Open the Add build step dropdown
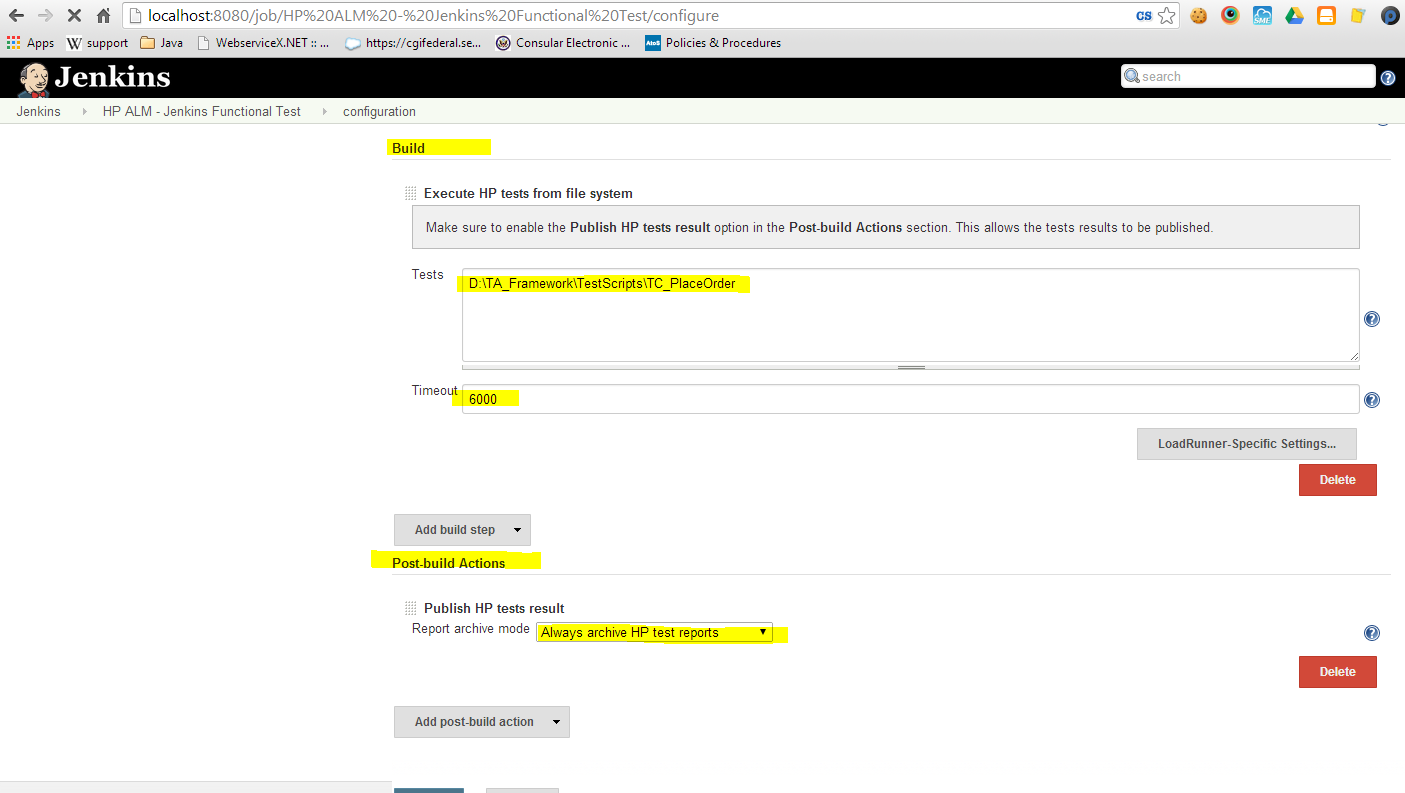Viewport: 1405px width, 793px height. point(462,530)
